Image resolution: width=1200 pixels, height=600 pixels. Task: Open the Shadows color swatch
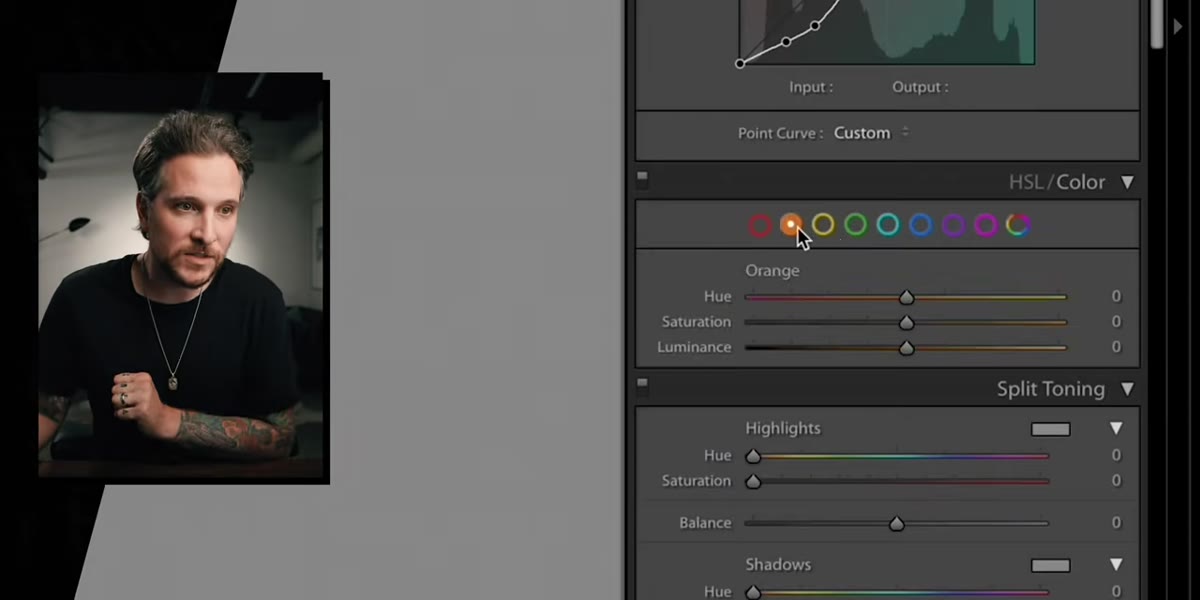1051,566
